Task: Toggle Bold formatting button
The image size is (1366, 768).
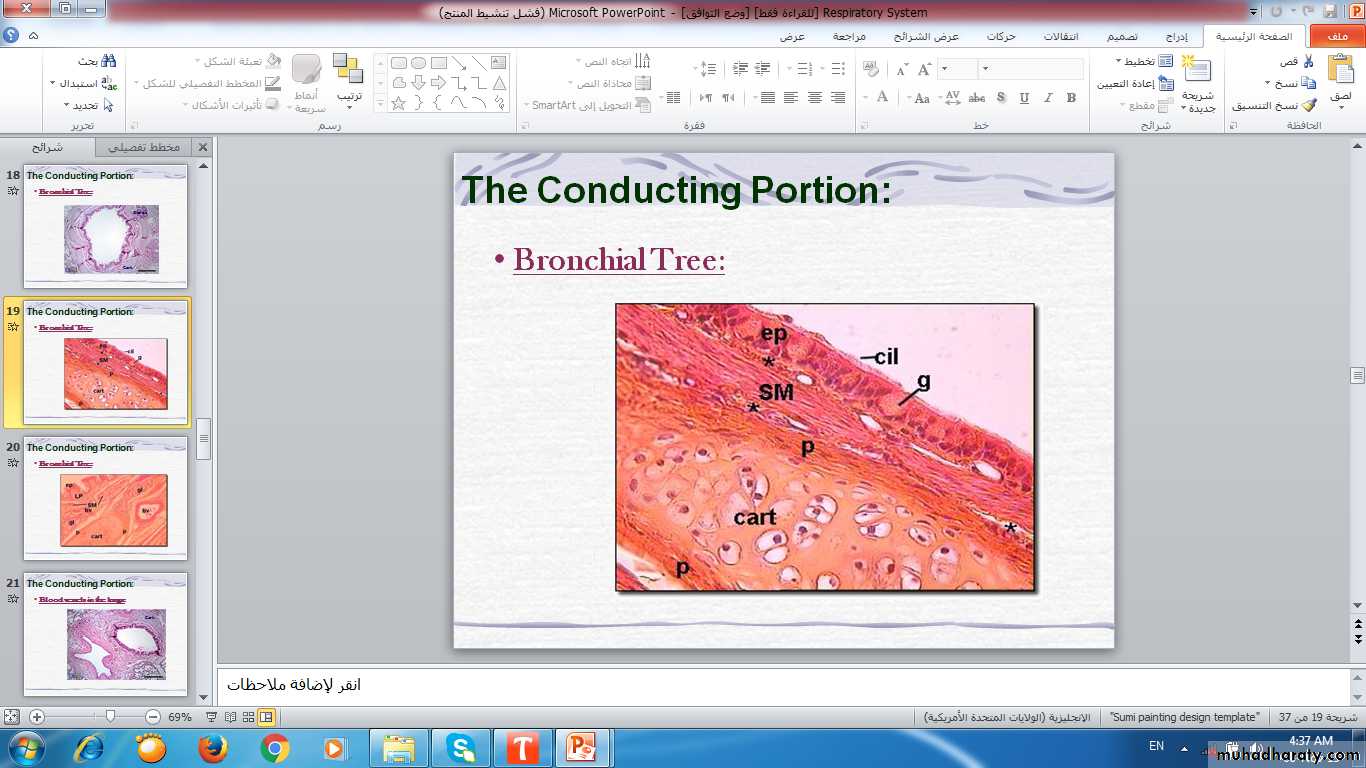Action: (1071, 98)
